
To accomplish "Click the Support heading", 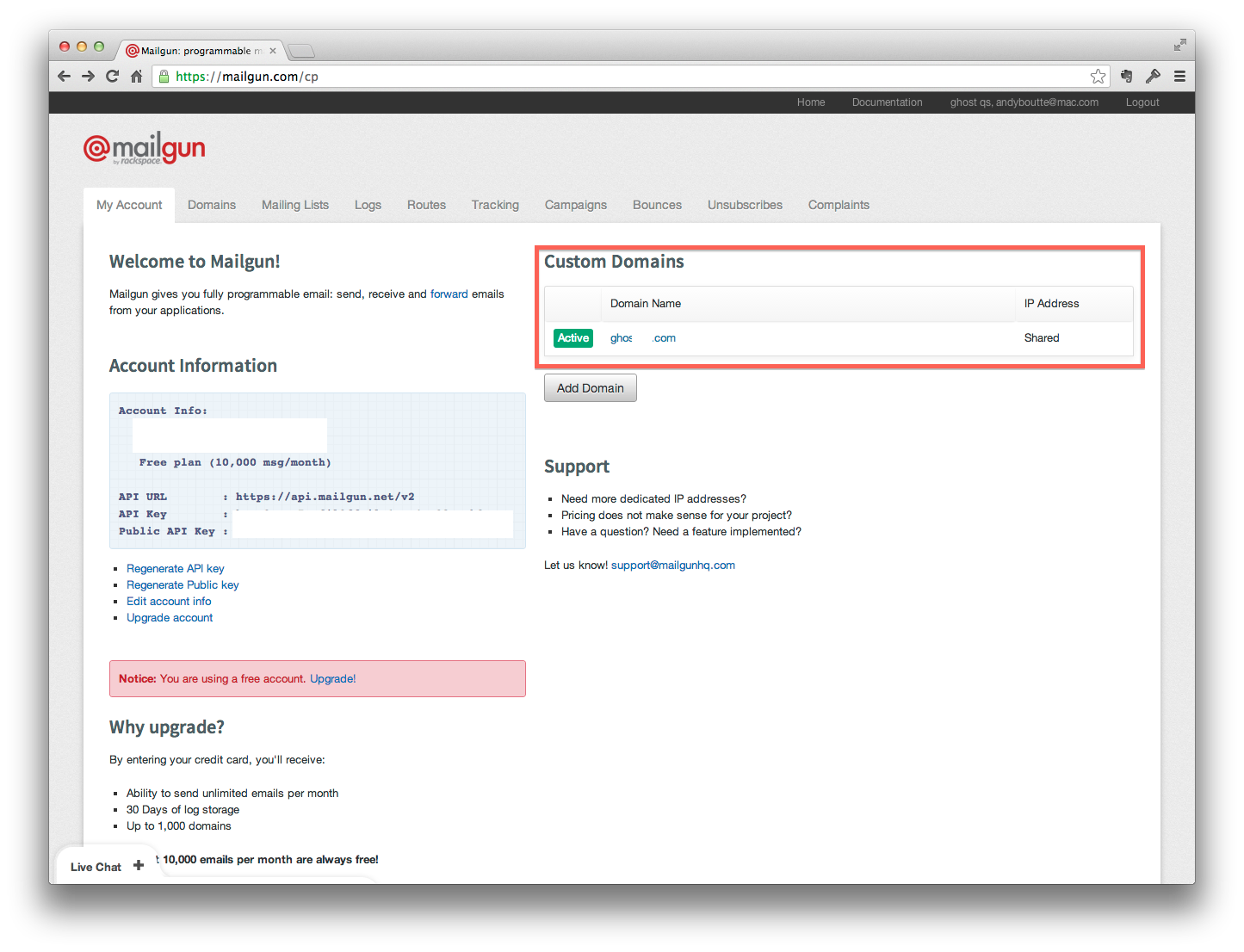I will [577, 467].
